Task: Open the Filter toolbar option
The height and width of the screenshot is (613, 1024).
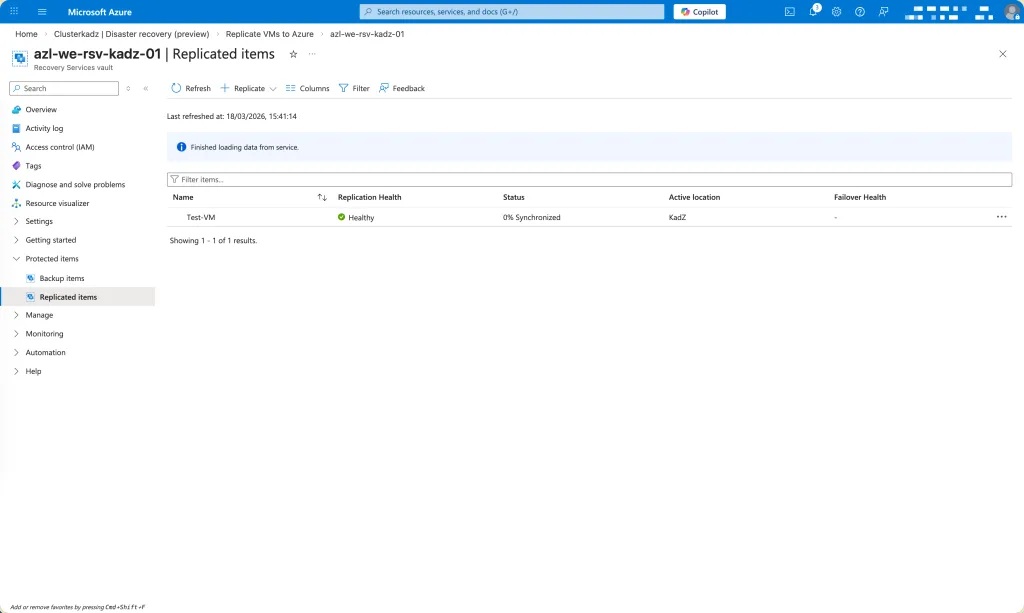Action: point(354,88)
